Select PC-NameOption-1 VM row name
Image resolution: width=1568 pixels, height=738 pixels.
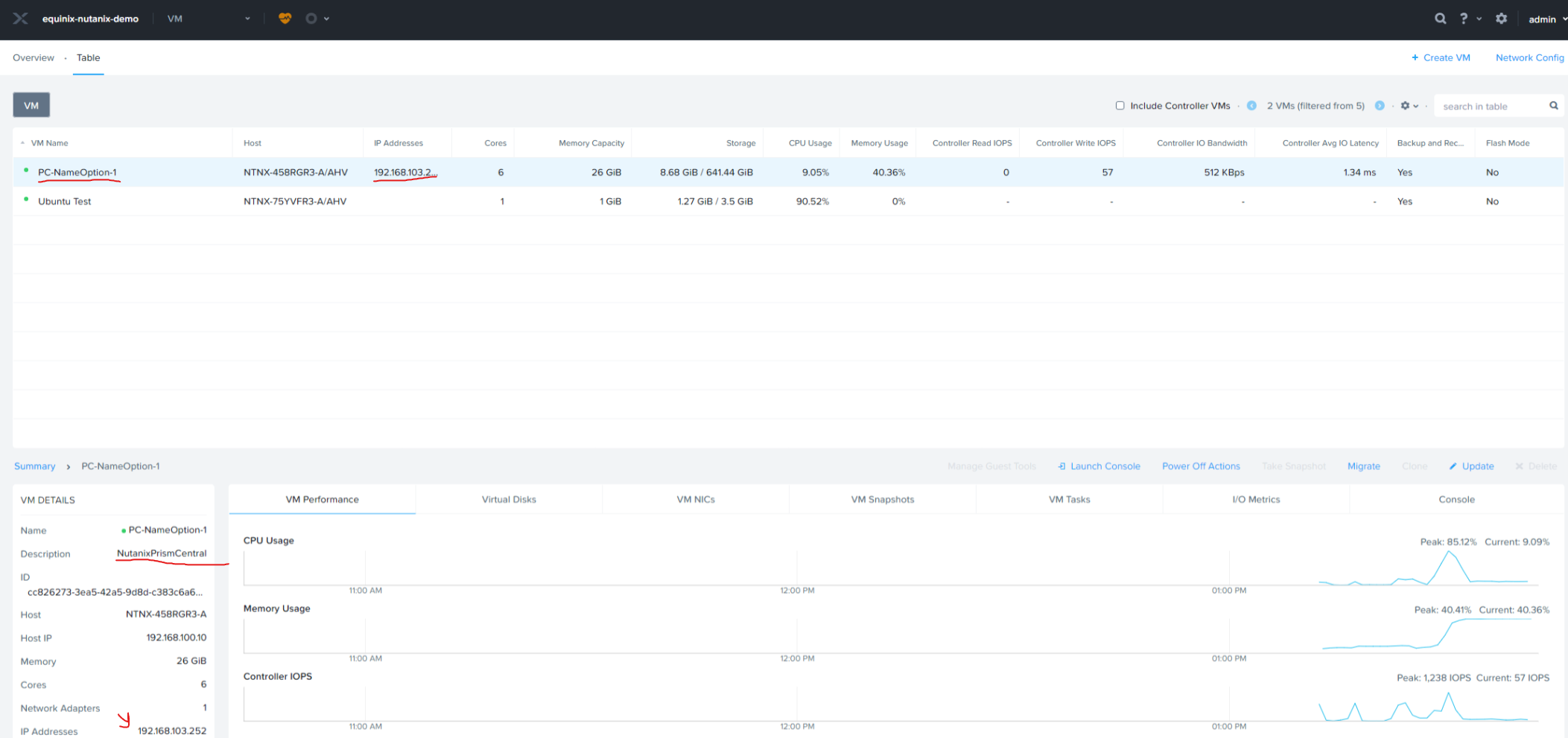(x=77, y=172)
